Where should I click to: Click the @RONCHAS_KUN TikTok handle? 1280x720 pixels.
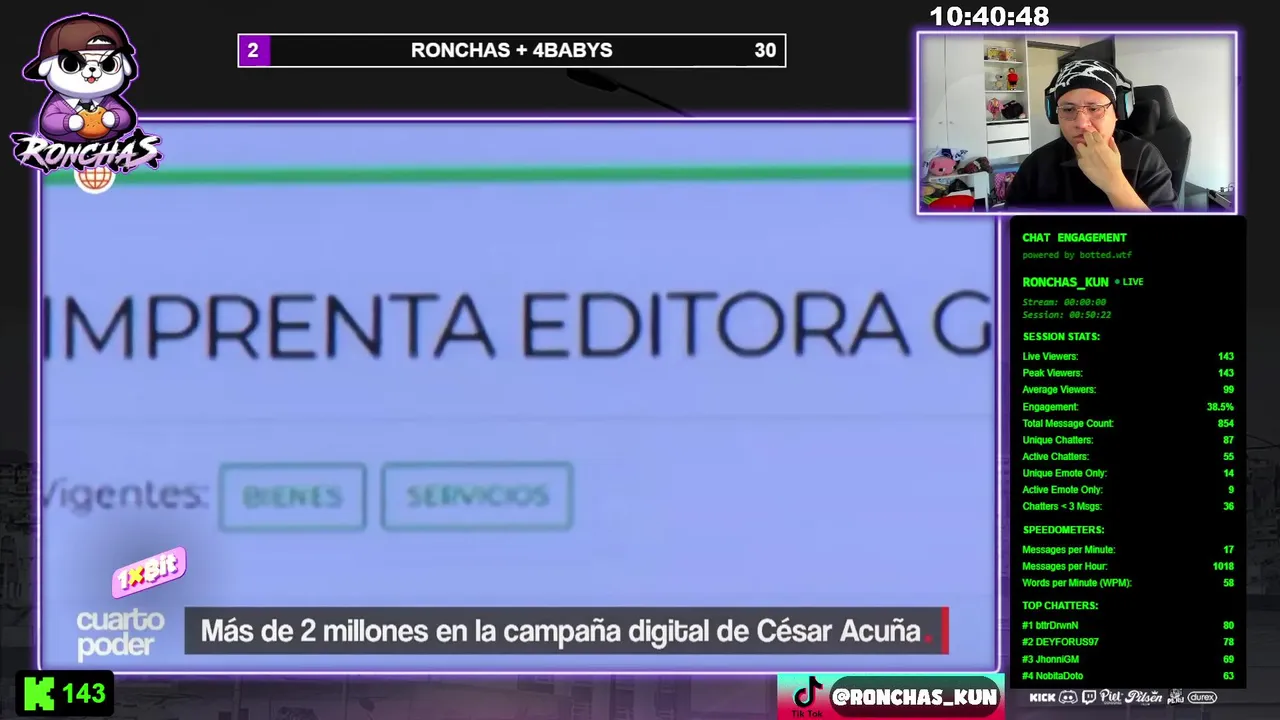[914, 697]
